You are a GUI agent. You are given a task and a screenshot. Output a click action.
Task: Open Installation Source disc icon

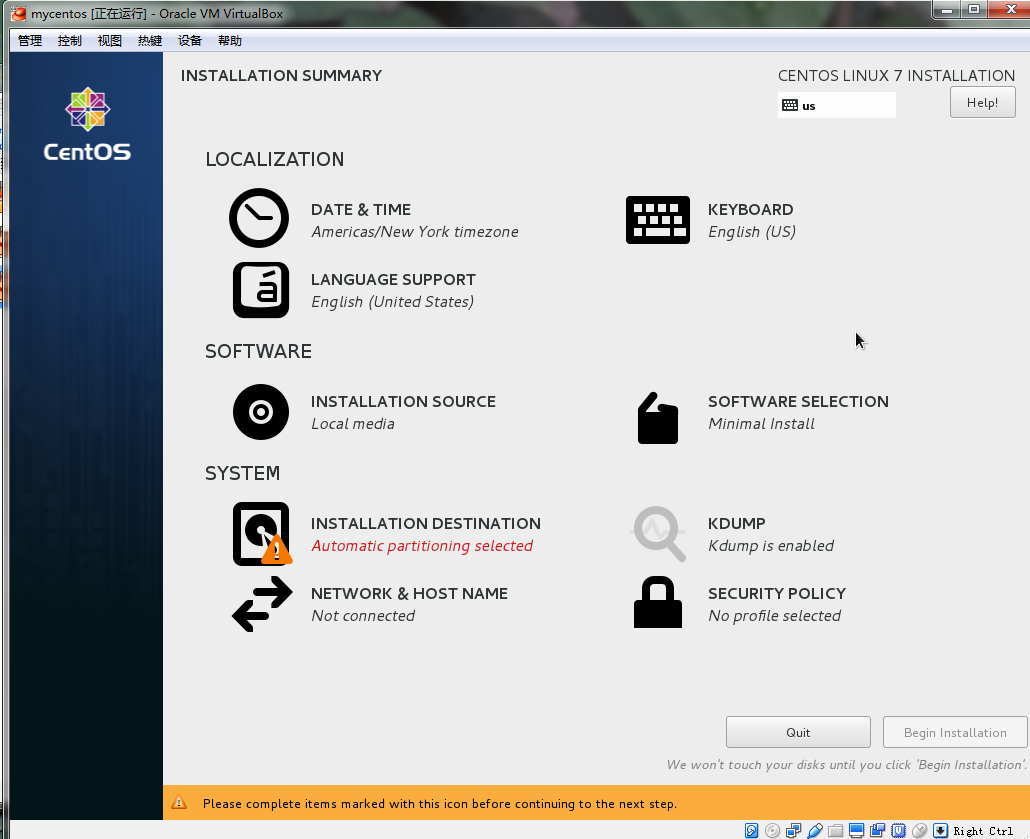click(x=261, y=412)
